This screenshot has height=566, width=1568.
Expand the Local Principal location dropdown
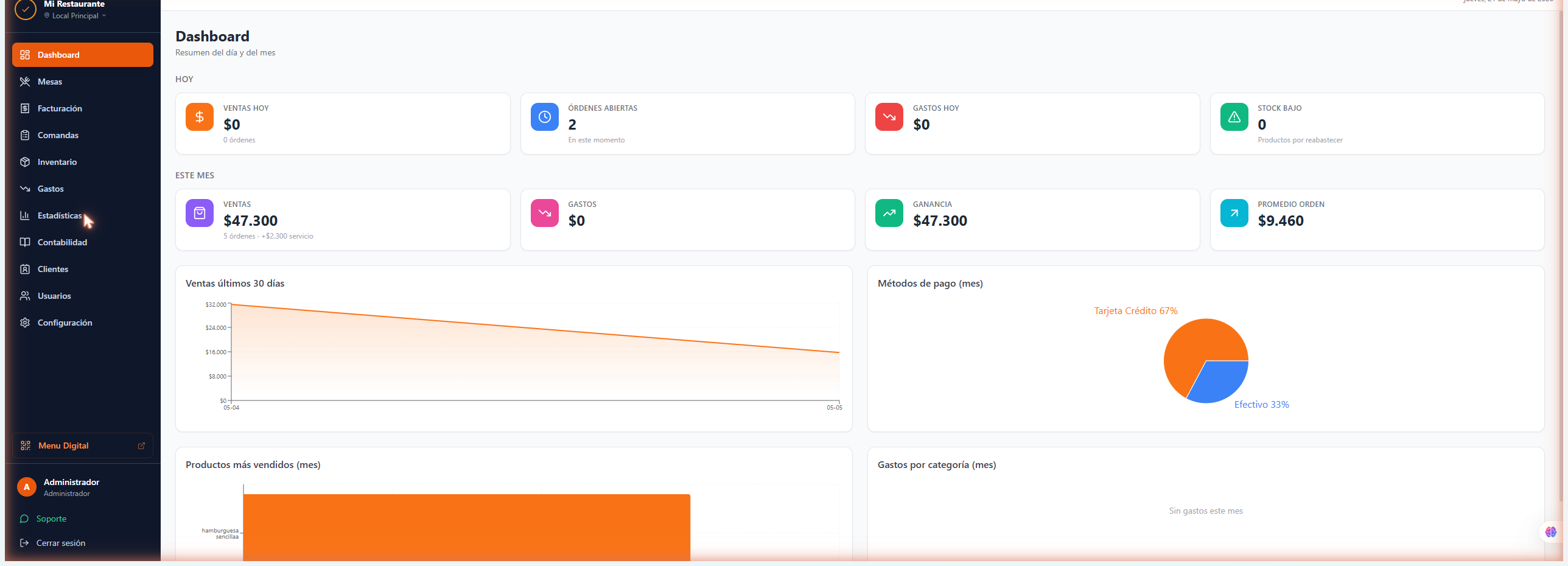[x=75, y=16]
